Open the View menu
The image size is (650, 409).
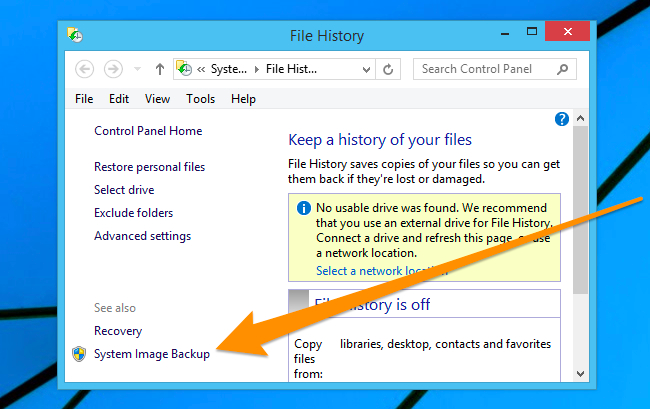point(157,99)
